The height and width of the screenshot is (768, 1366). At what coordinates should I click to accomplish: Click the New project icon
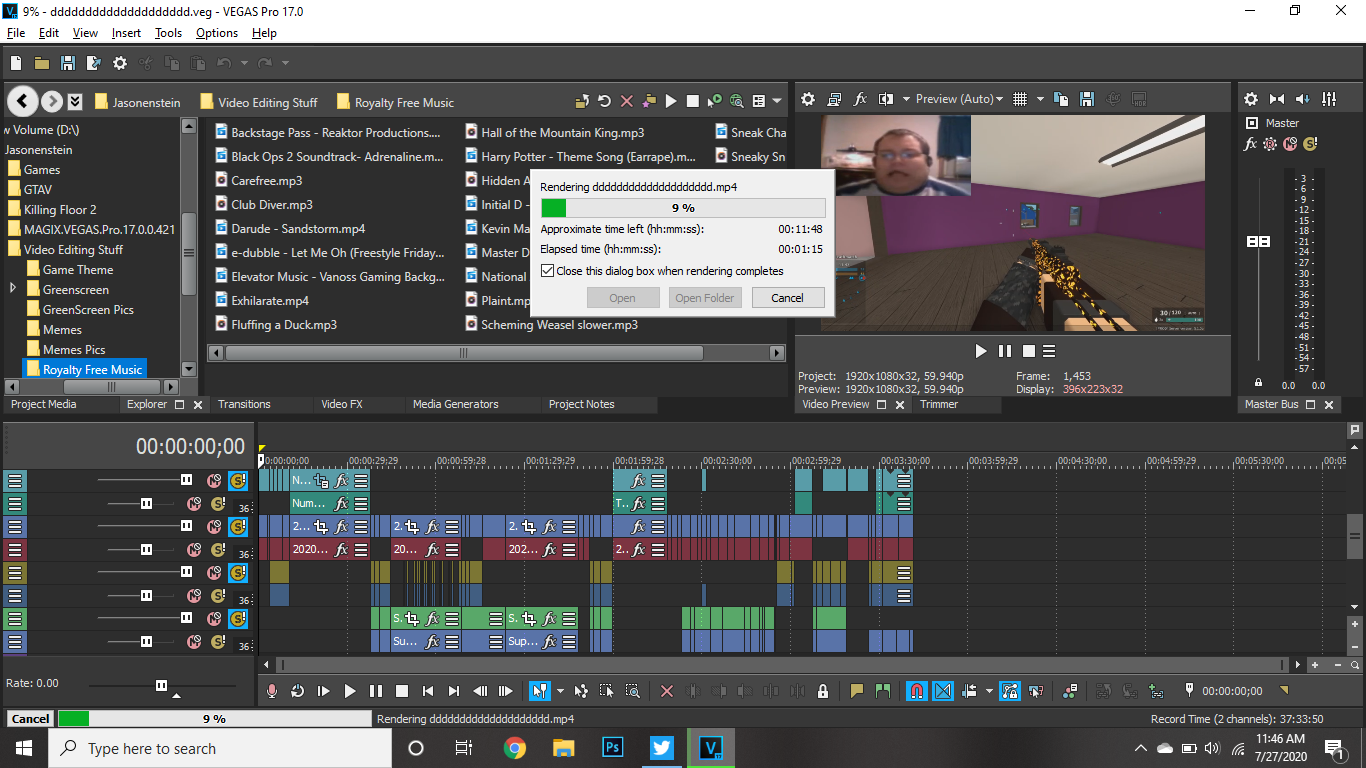tap(16, 63)
